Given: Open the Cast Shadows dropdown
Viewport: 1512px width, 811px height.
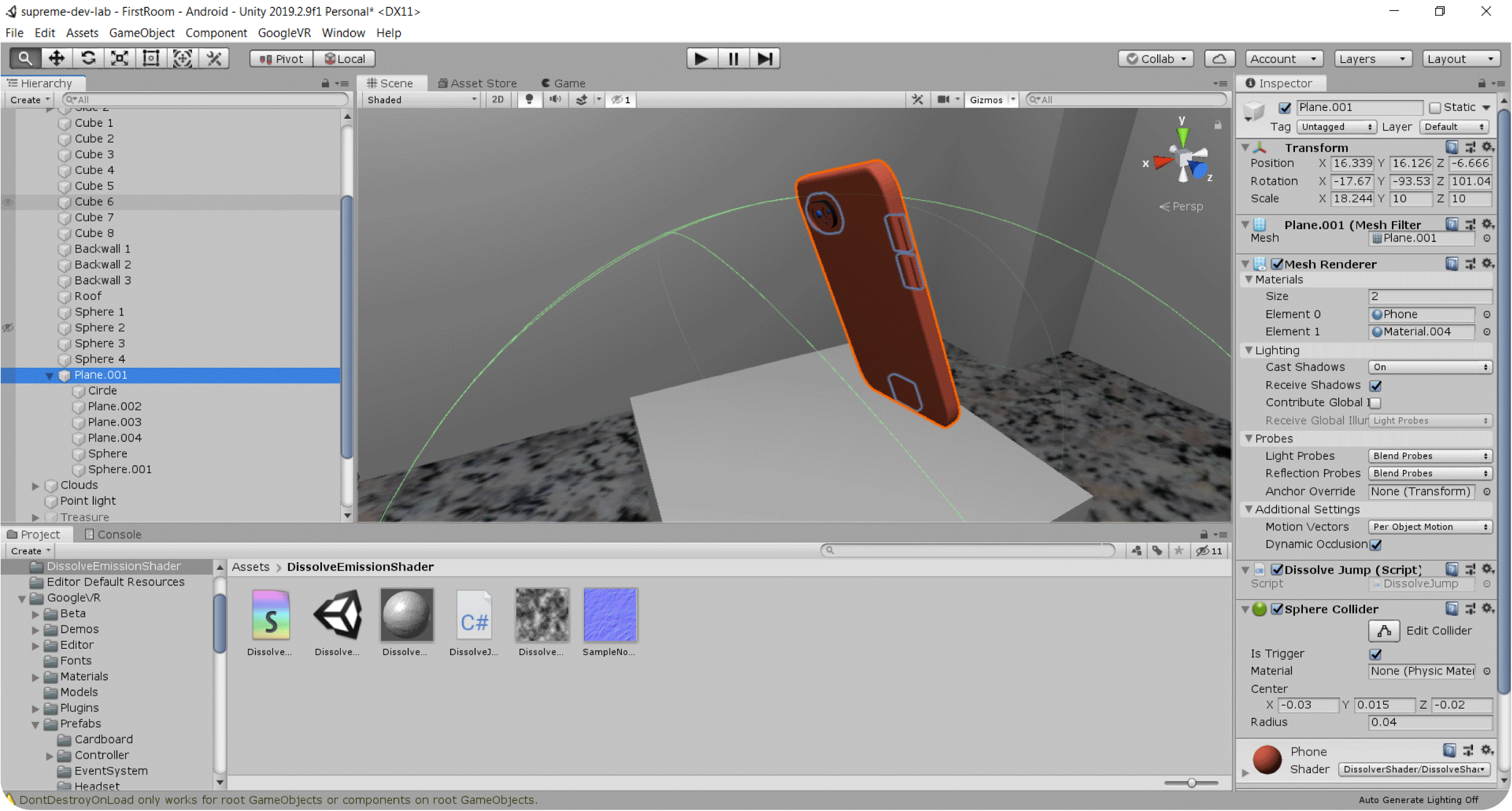Looking at the screenshot, I should 1430,367.
